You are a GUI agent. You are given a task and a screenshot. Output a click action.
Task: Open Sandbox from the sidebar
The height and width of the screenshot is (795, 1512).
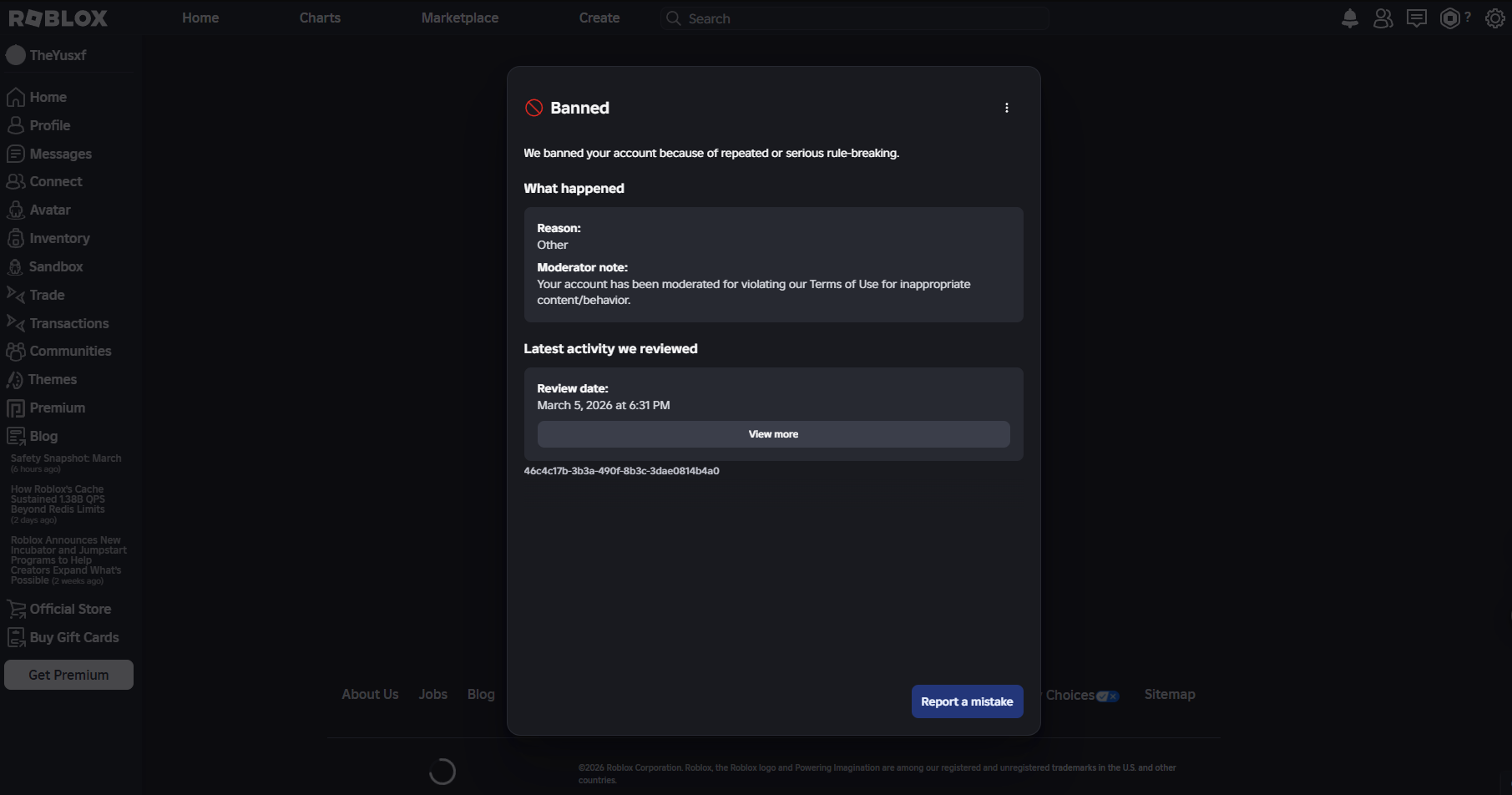point(45,266)
